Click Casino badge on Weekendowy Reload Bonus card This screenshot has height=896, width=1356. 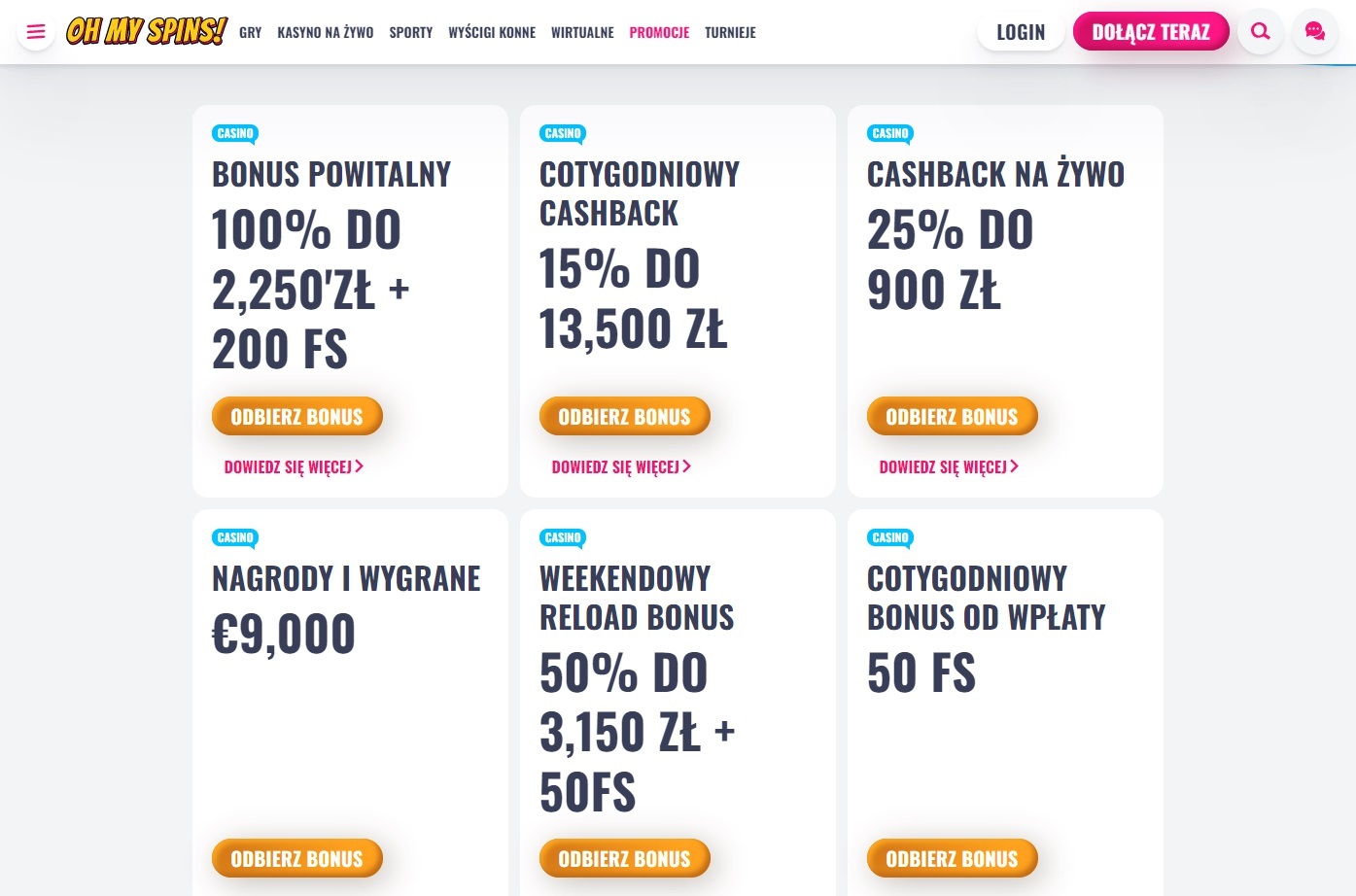[563, 538]
